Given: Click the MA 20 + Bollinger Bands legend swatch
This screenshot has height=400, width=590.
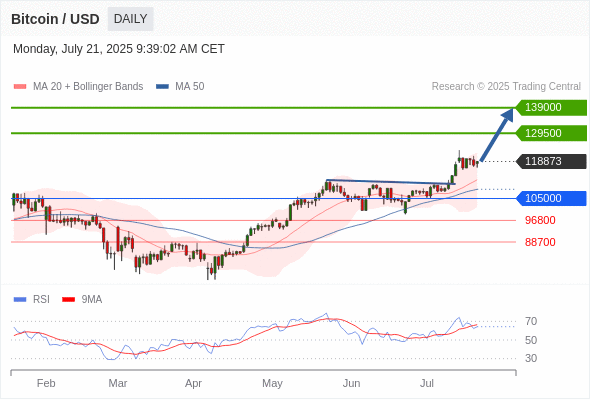Looking at the screenshot, I should tap(20, 87).
